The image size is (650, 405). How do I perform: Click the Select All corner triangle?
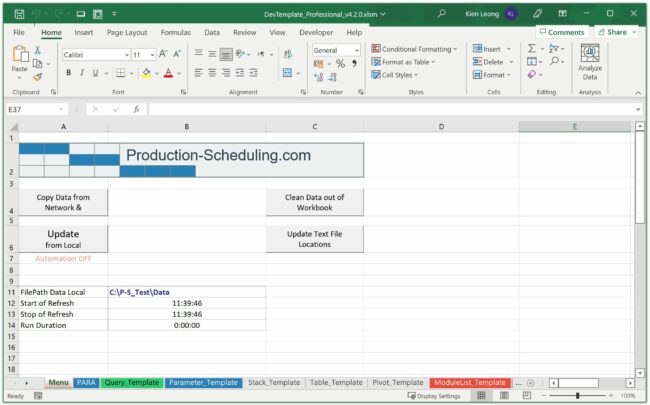(14, 127)
